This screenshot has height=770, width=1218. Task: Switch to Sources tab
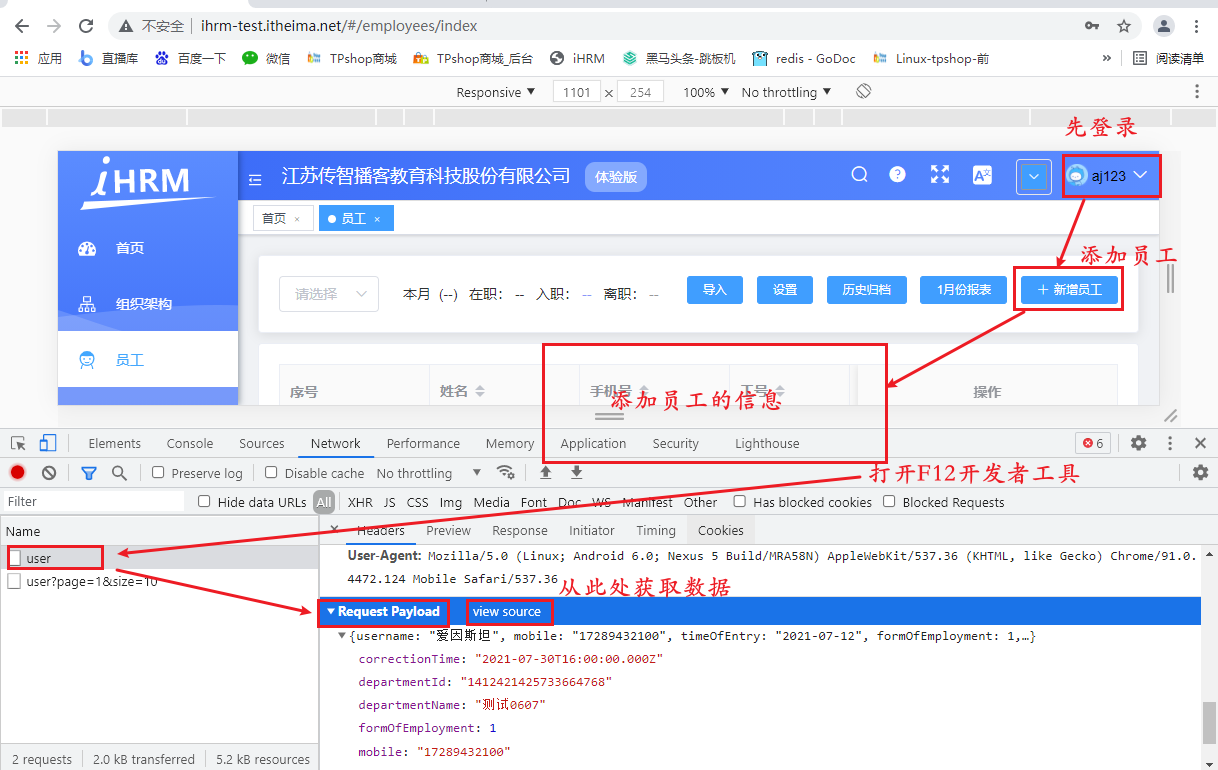pos(262,443)
